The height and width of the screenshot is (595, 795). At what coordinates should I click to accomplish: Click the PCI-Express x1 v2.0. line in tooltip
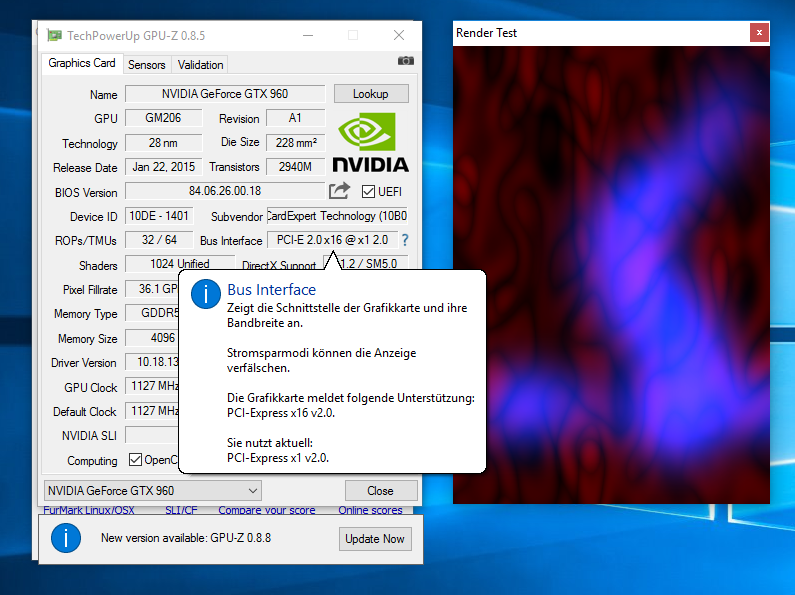click(x=278, y=458)
